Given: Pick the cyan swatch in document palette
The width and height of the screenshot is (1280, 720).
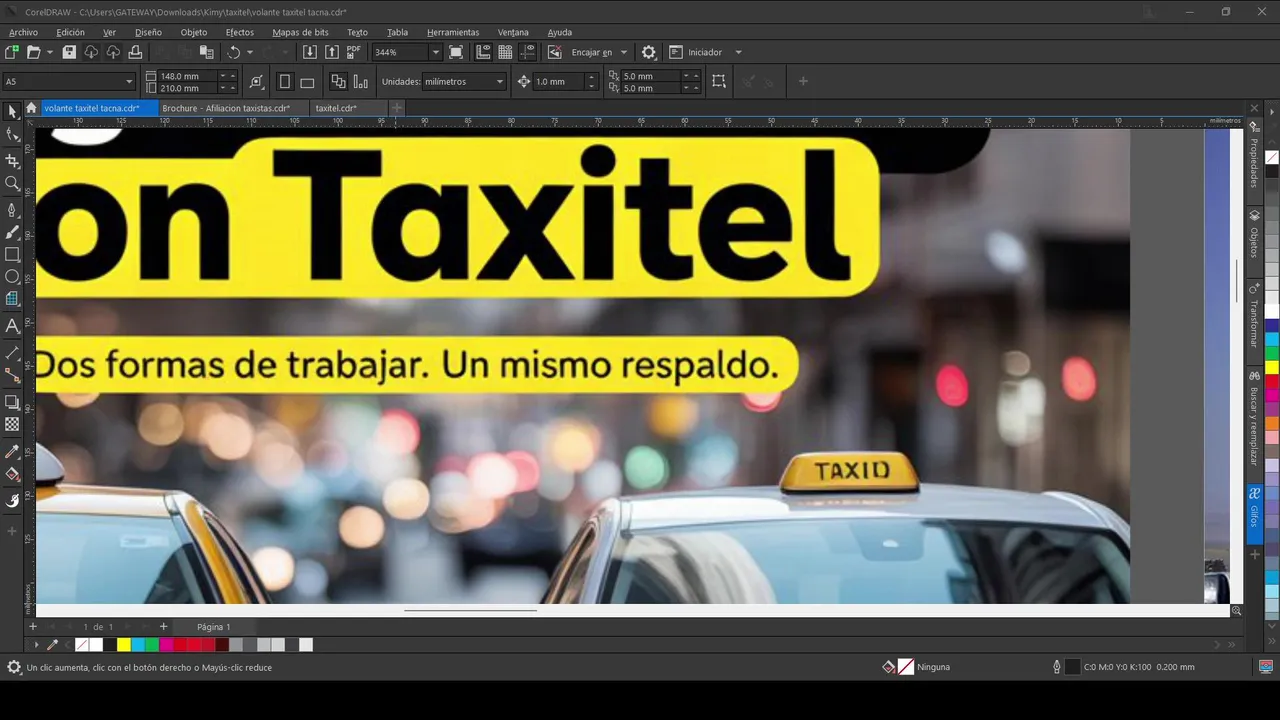Looking at the screenshot, I should coord(138,645).
